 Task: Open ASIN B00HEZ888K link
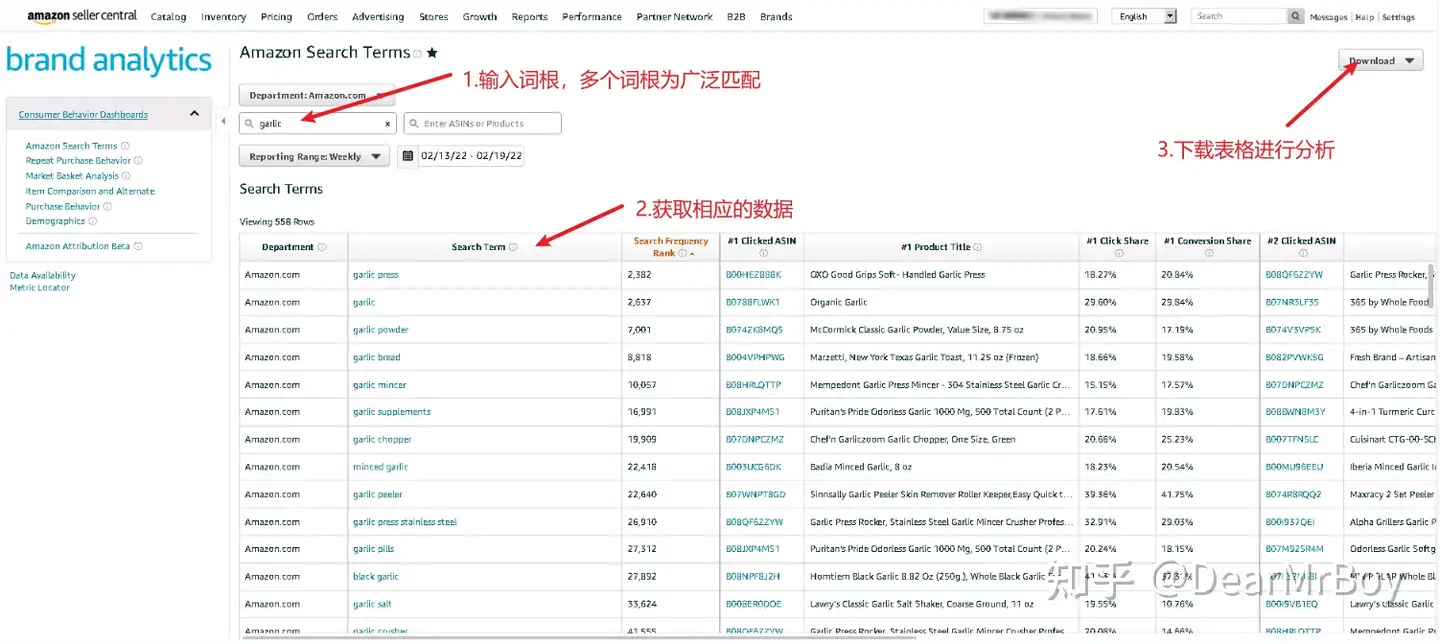[753, 275]
